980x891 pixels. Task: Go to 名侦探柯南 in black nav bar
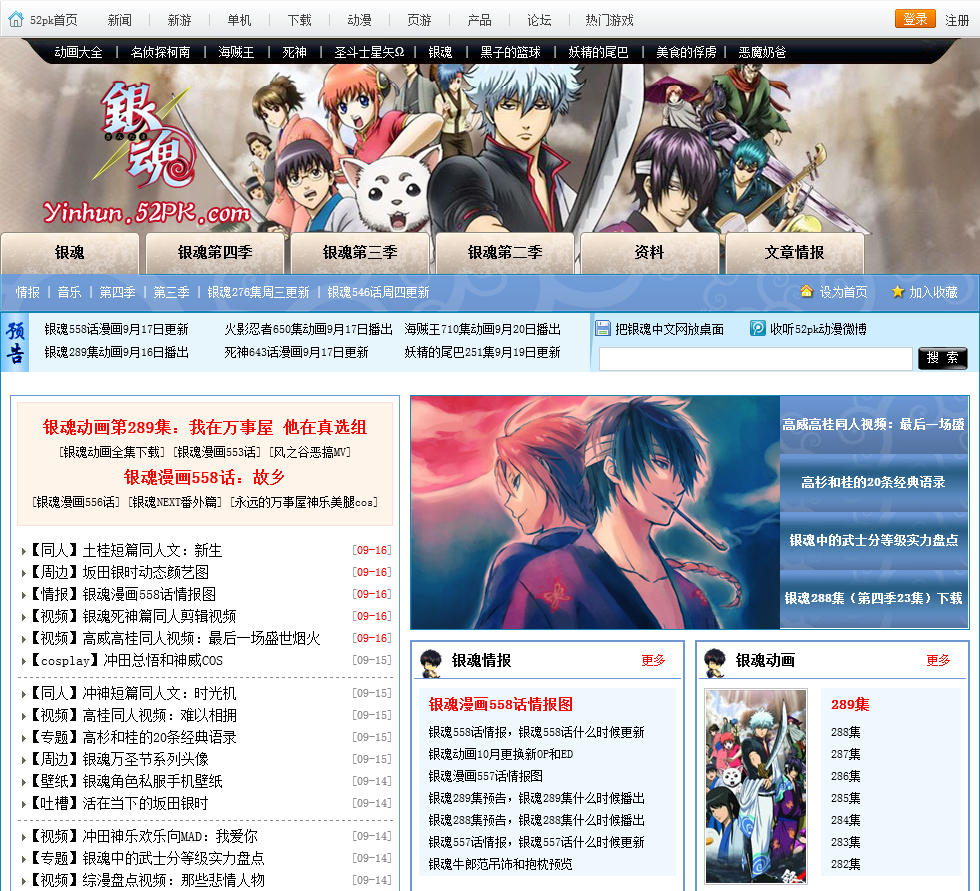pyautogui.click(x=161, y=52)
